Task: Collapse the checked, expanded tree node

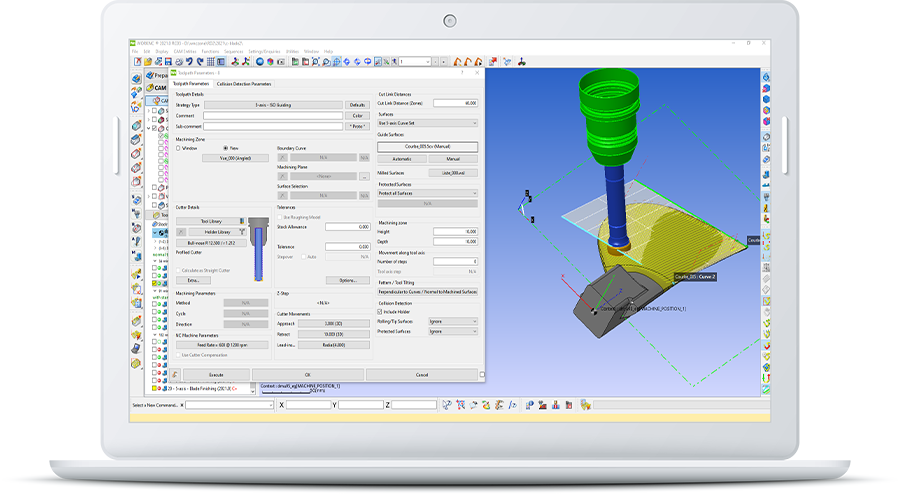Action: pyautogui.click(x=149, y=129)
